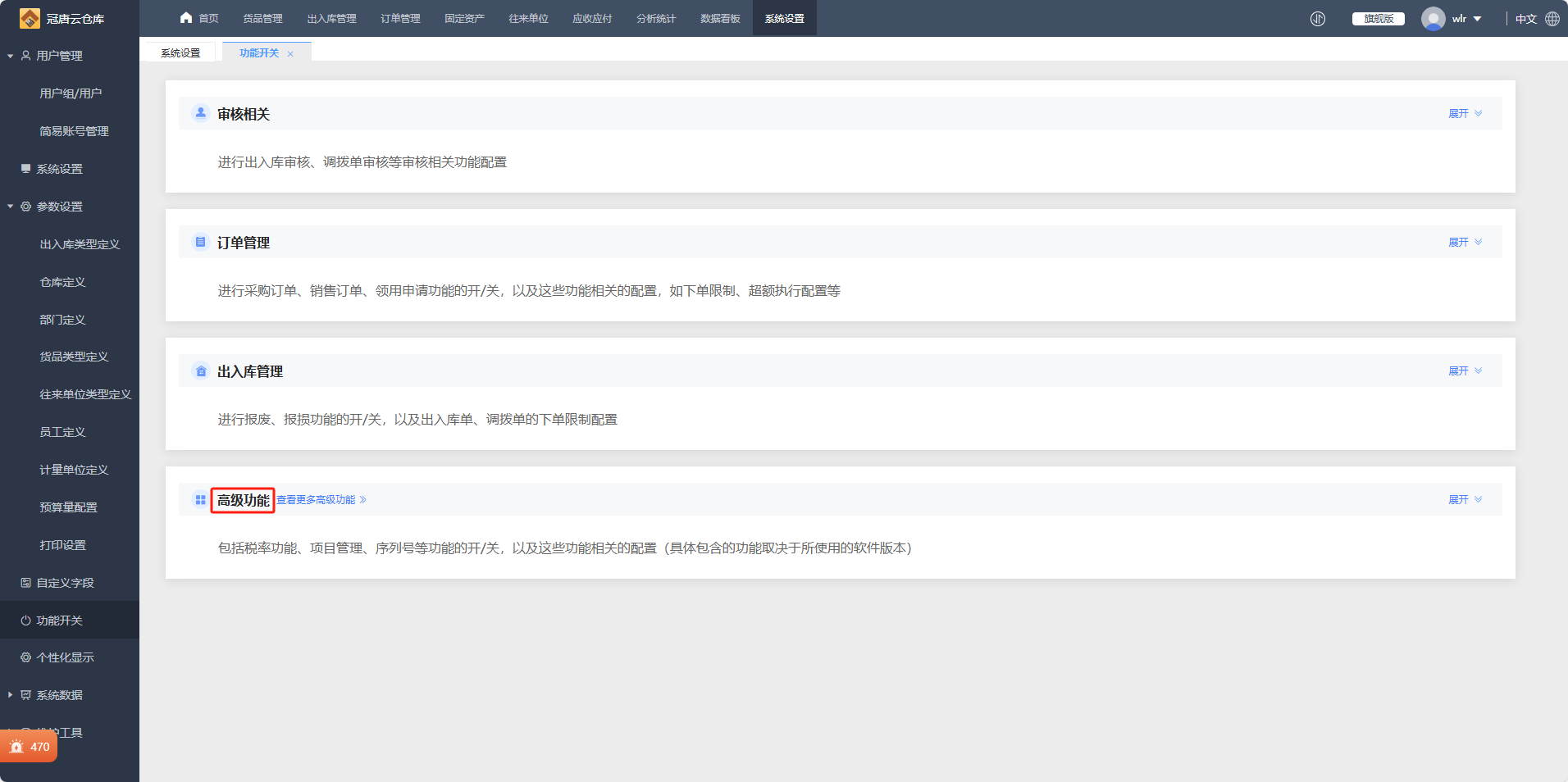Open 简易账号管理 in sidebar
The image size is (1568, 782).
[74, 131]
